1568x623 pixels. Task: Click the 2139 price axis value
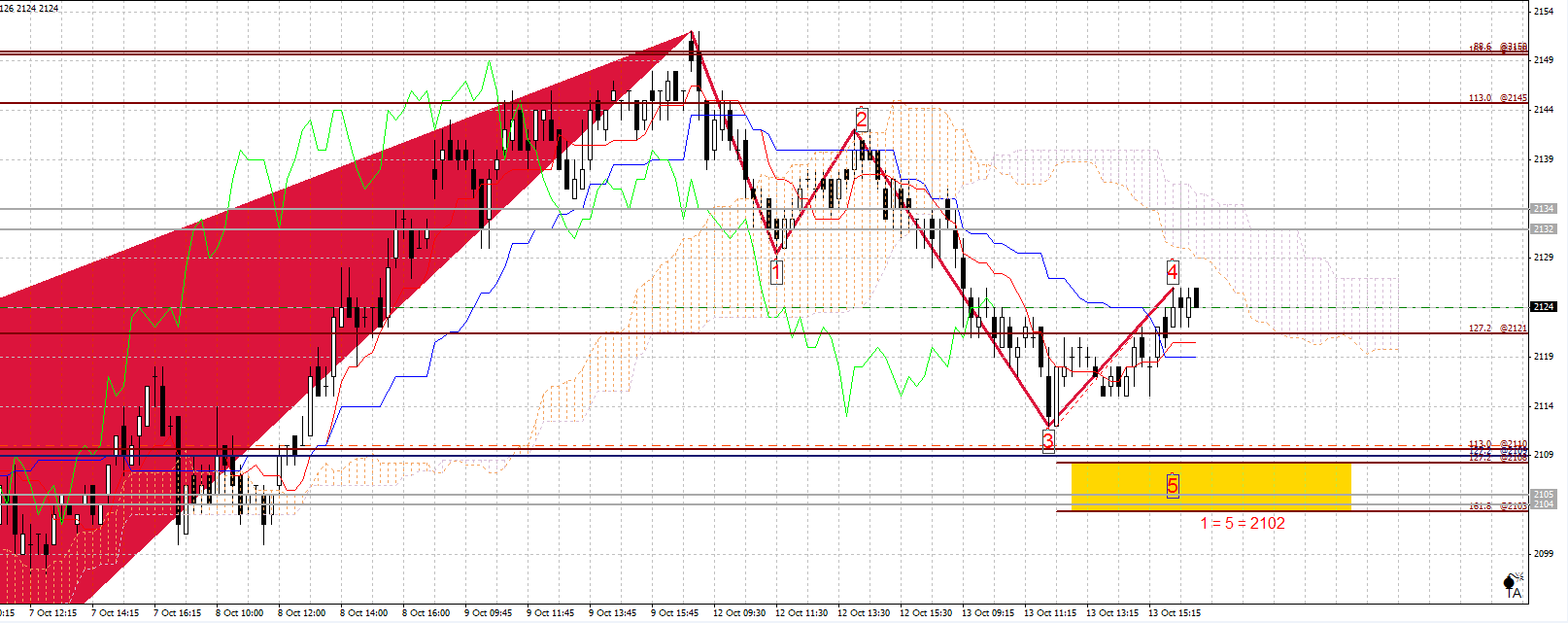click(1544, 159)
